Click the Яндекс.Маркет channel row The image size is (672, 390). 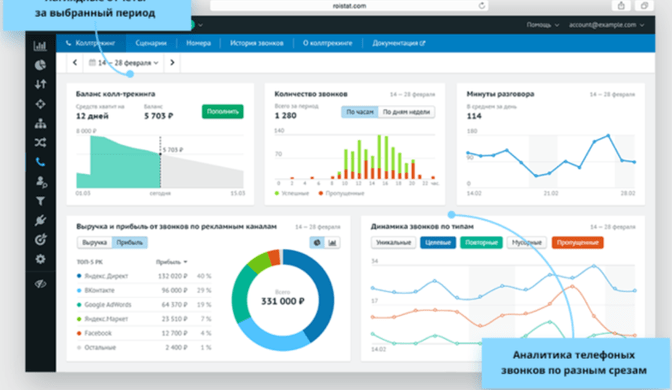[x=144, y=319]
